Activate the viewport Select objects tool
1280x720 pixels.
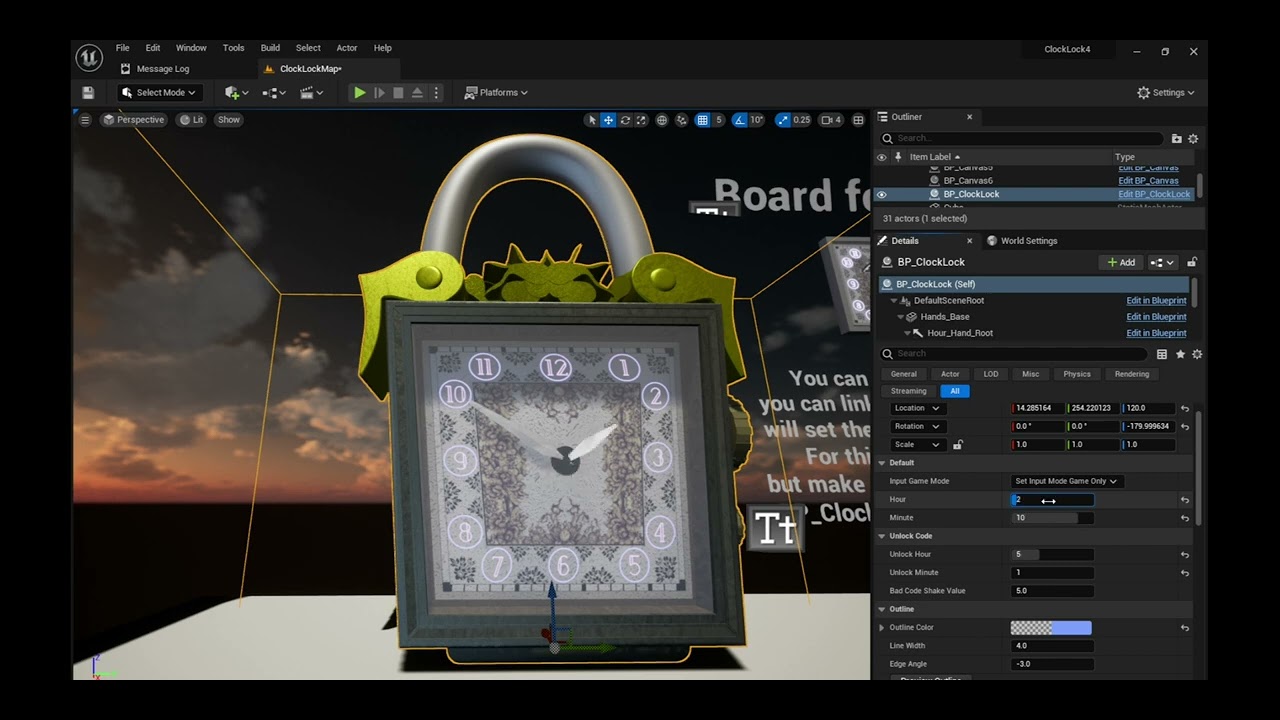pyautogui.click(x=592, y=120)
